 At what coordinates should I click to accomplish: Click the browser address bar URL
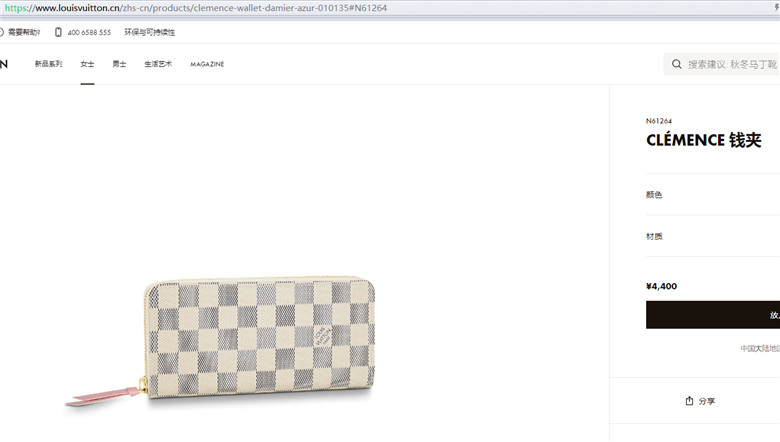coord(195,8)
